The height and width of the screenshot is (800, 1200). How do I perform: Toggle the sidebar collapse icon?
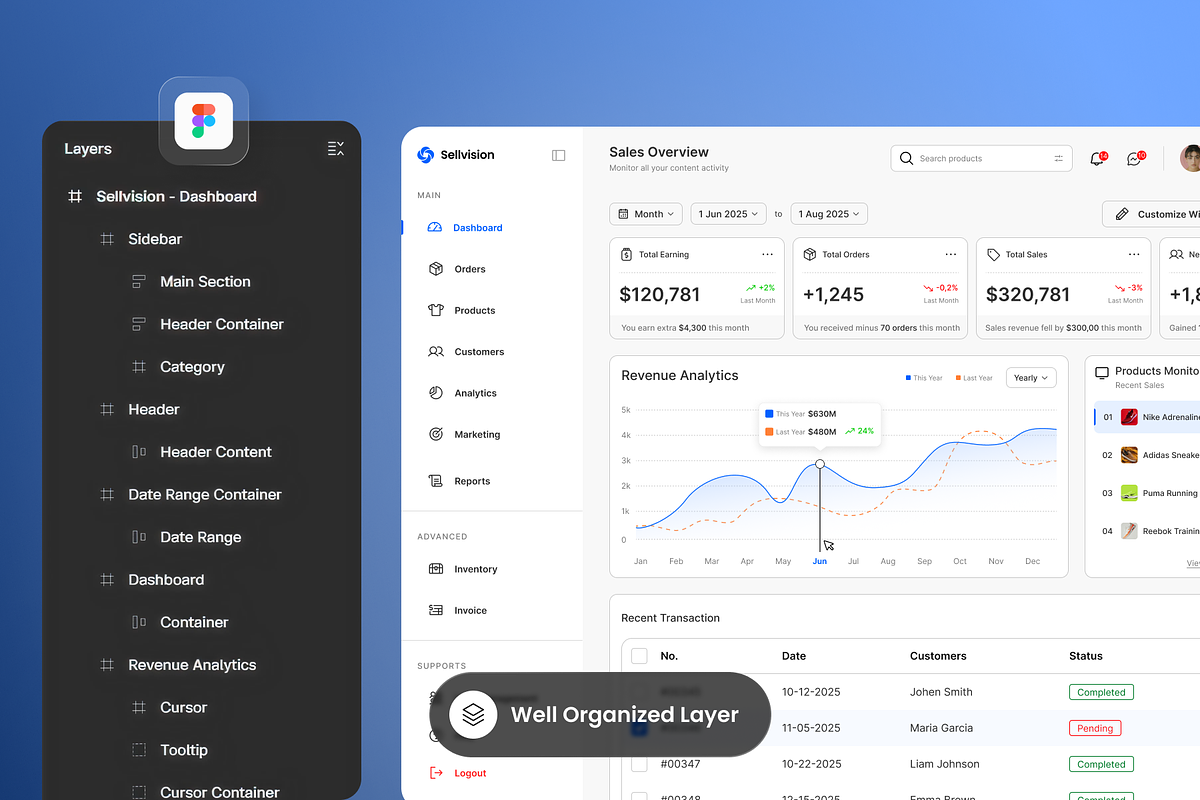(x=558, y=155)
